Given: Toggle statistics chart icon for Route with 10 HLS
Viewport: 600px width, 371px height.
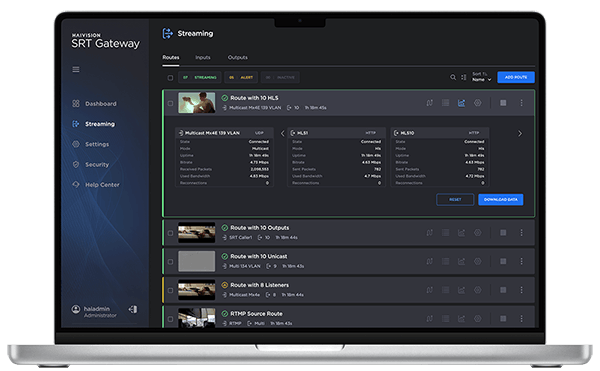Looking at the screenshot, I should 461,103.
